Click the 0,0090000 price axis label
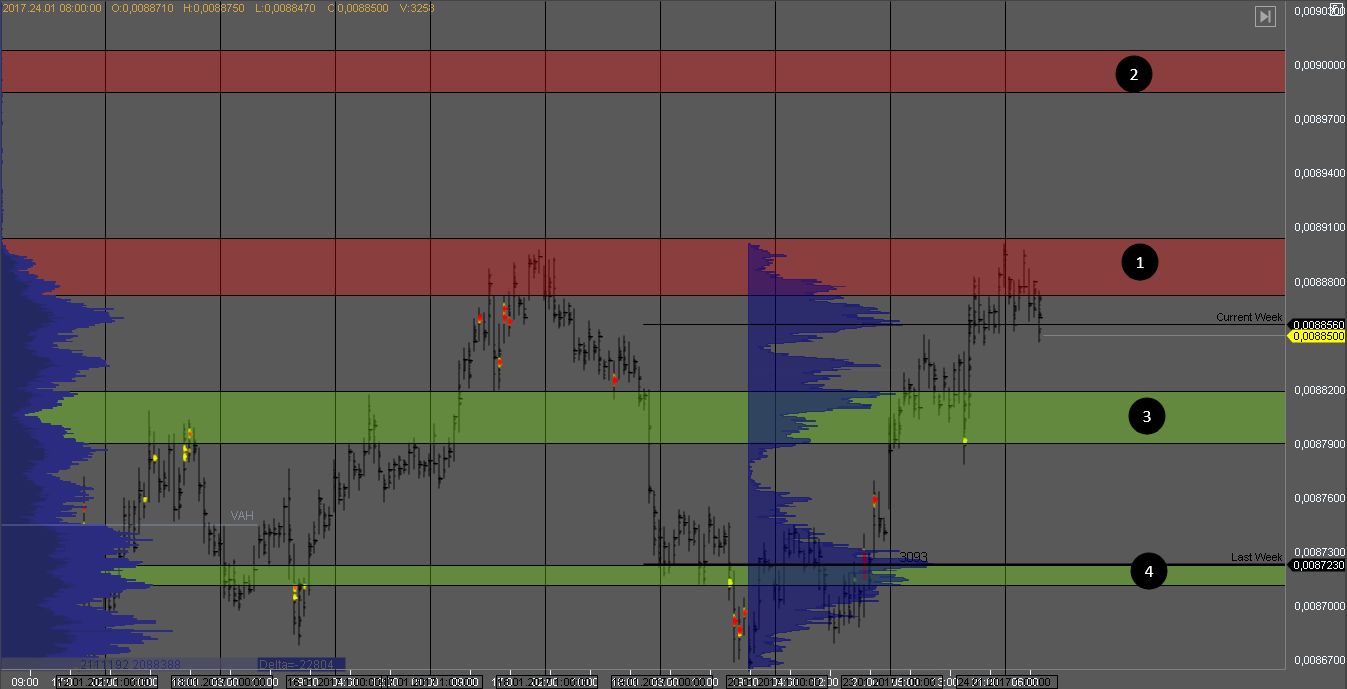This screenshot has width=1347, height=689. point(1318,66)
